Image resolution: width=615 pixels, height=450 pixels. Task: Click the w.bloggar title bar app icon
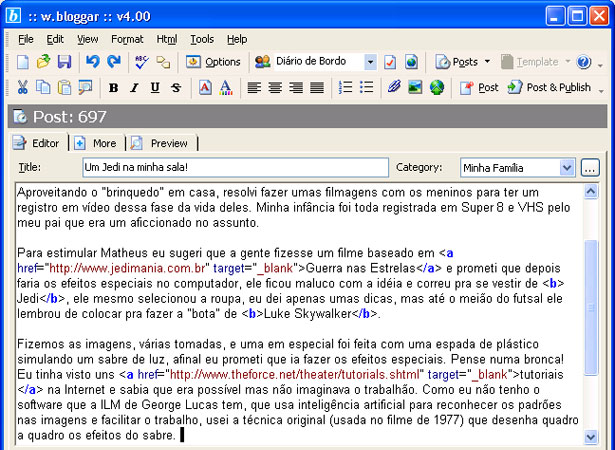pos(13,16)
